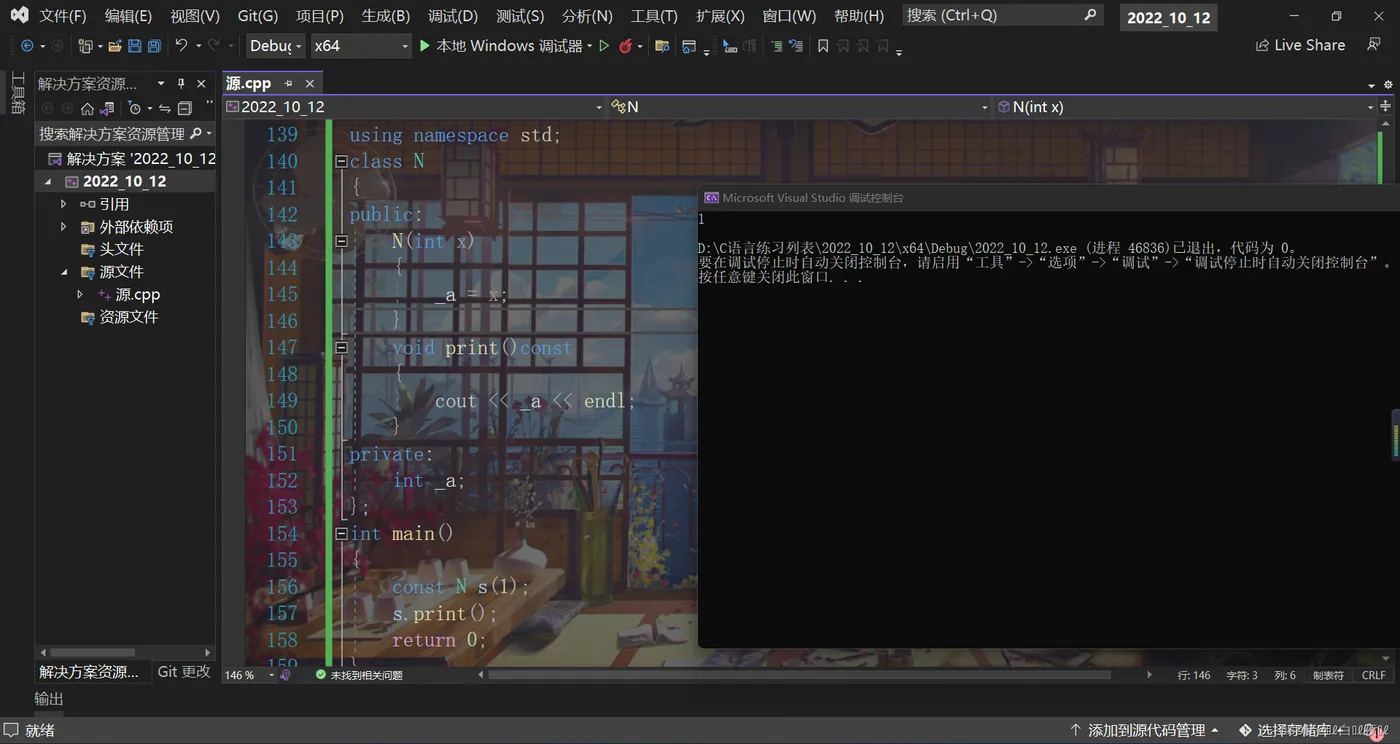Click the navigate backward arrow icon
The height and width of the screenshot is (744, 1400).
coord(27,46)
